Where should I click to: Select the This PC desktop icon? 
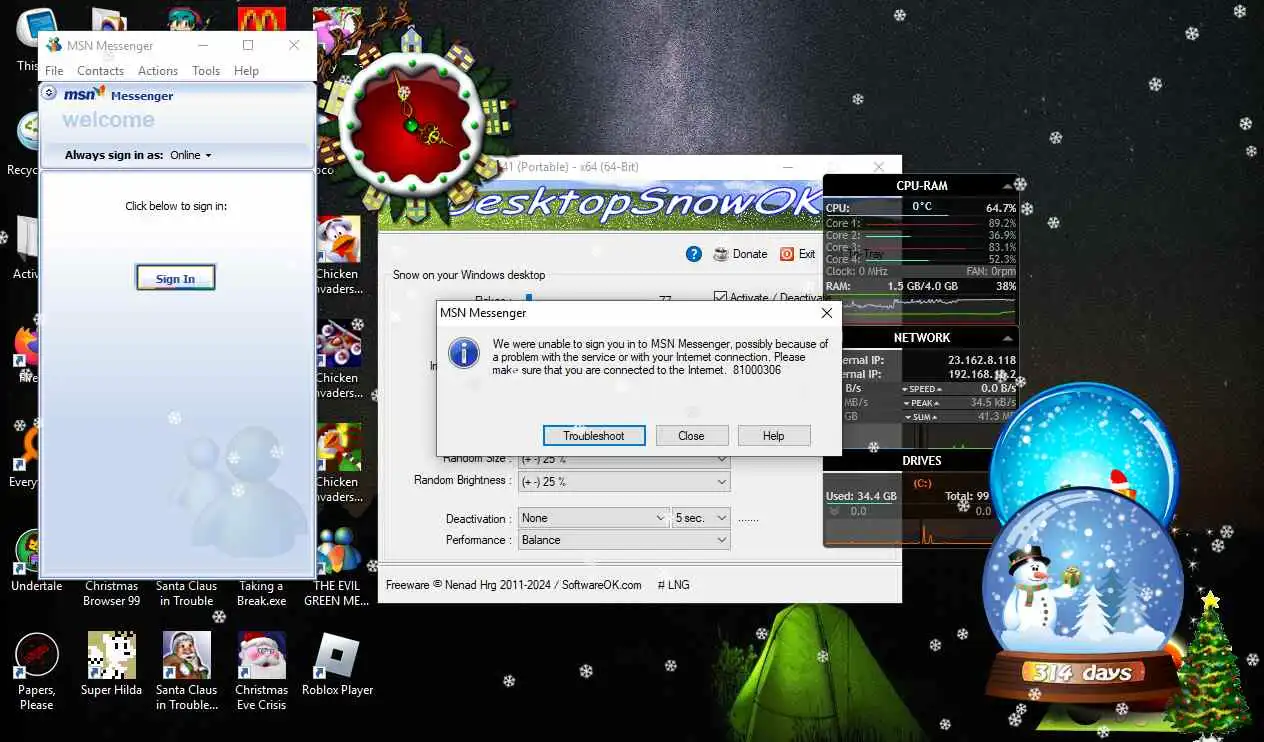(x=30, y=38)
